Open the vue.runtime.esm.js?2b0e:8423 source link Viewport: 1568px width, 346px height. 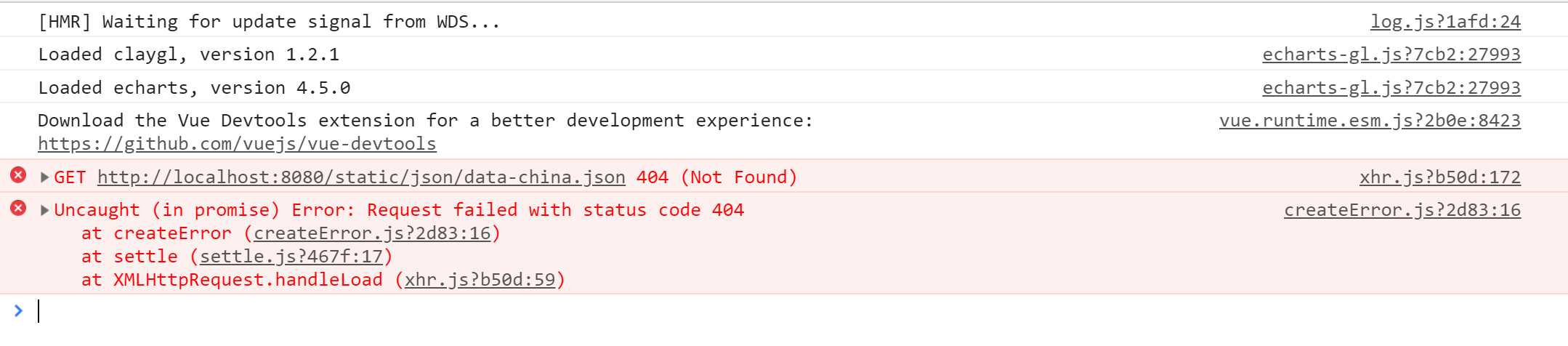[1370, 121]
